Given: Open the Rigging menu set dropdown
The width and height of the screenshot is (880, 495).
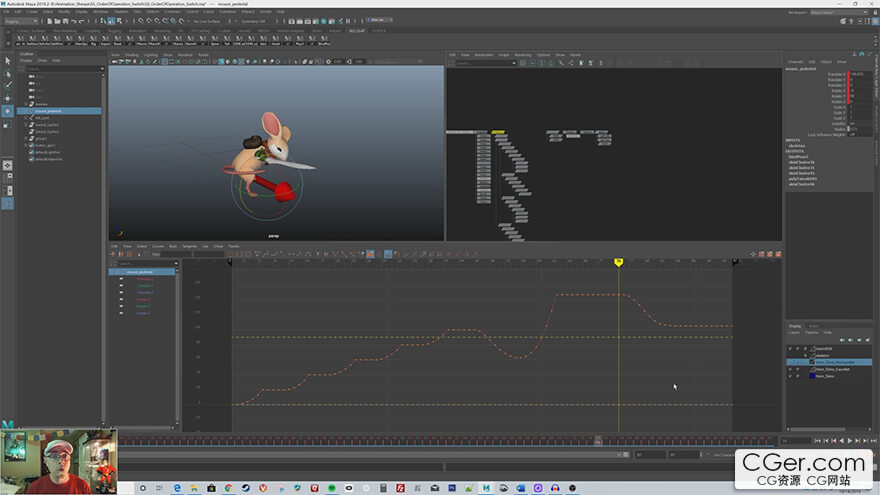Looking at the screenshot, I should pos(21,20).
